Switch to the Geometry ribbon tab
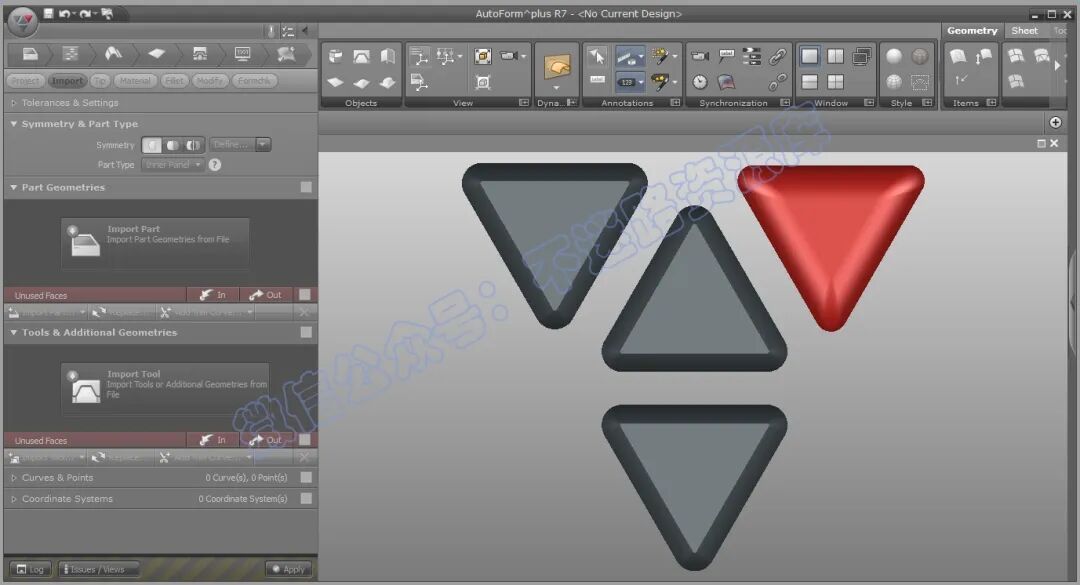Viewport: 1080px width, 585px height. tap(972, 30)
